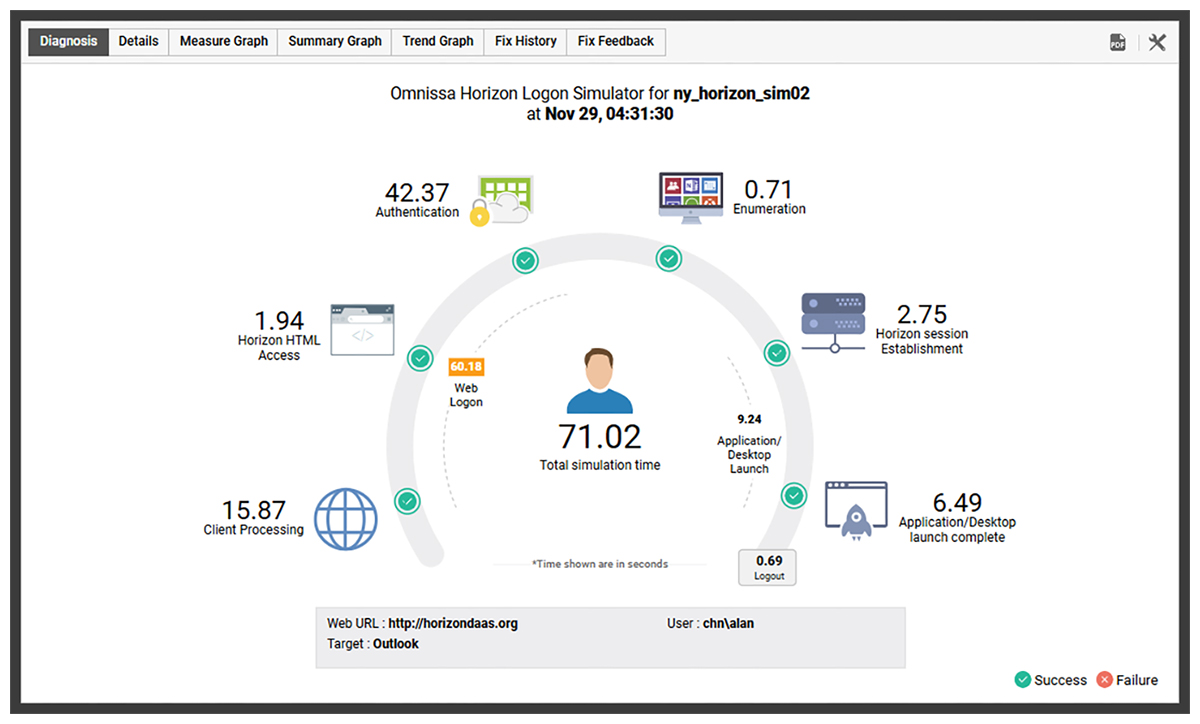The width and height of the screenshot is (1200, 724).
Task: Switch to the Details tab
Action: tap(138, 41)
